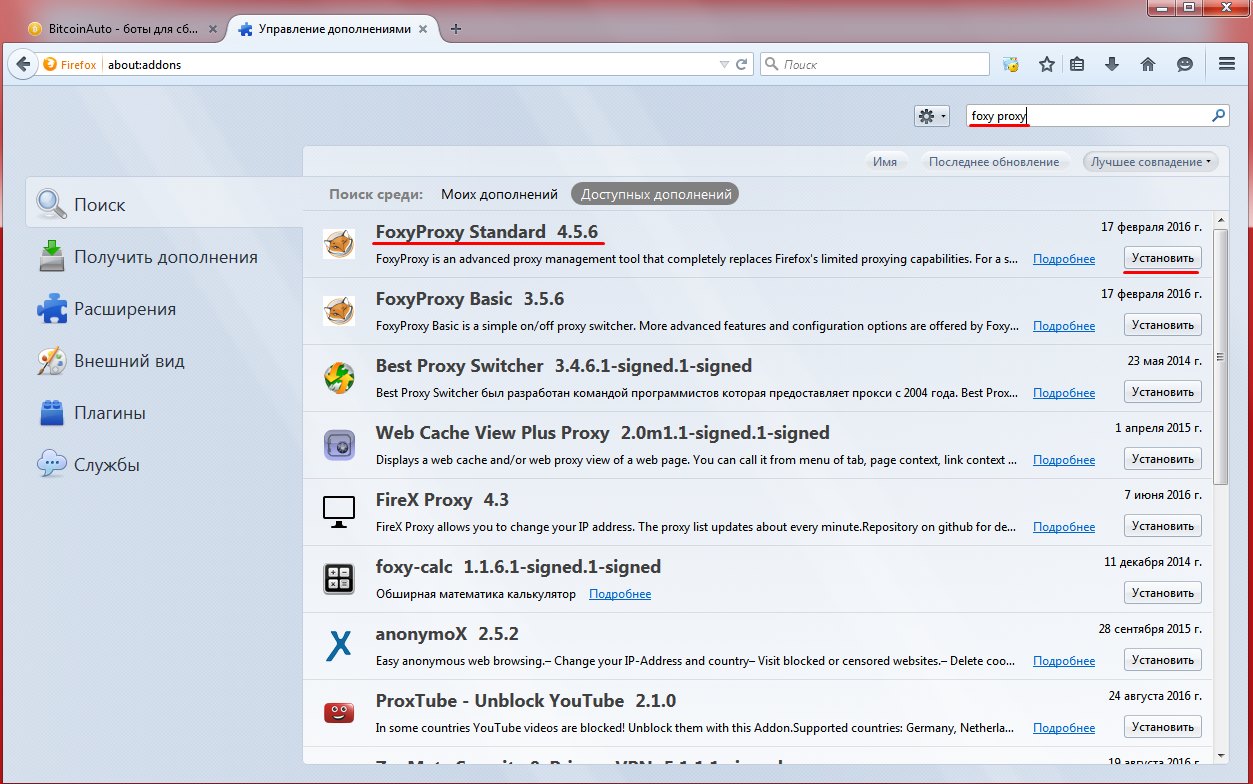
Task: Install Web Cache View Plus Proxy
Action: coord(1163,459)
